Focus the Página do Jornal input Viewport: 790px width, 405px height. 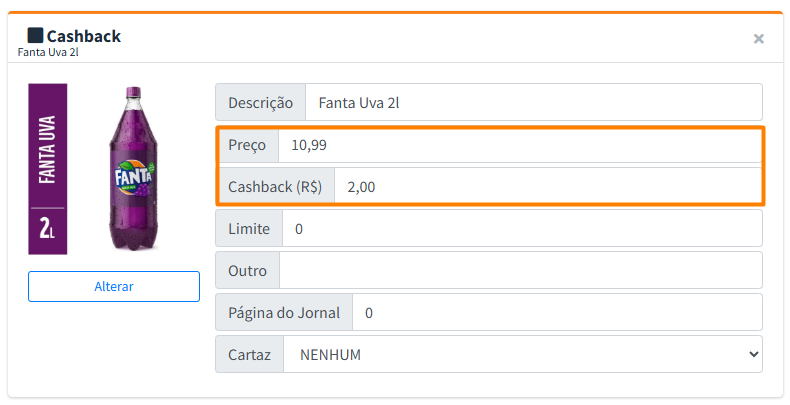pyautogui.click(x=557, y=313)
